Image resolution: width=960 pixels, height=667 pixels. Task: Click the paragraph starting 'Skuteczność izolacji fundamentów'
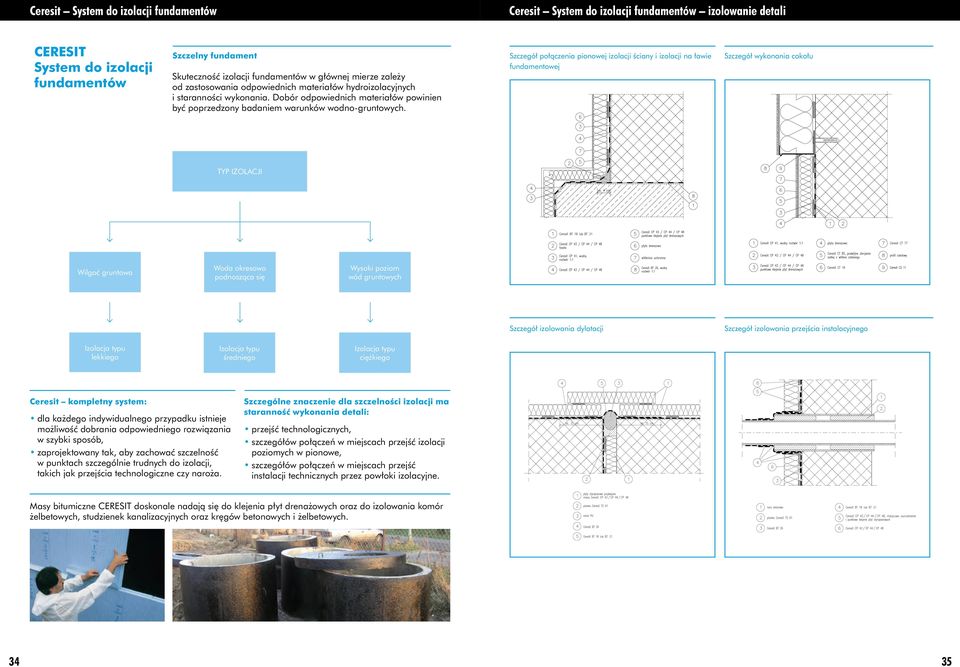tap(307, 92)
